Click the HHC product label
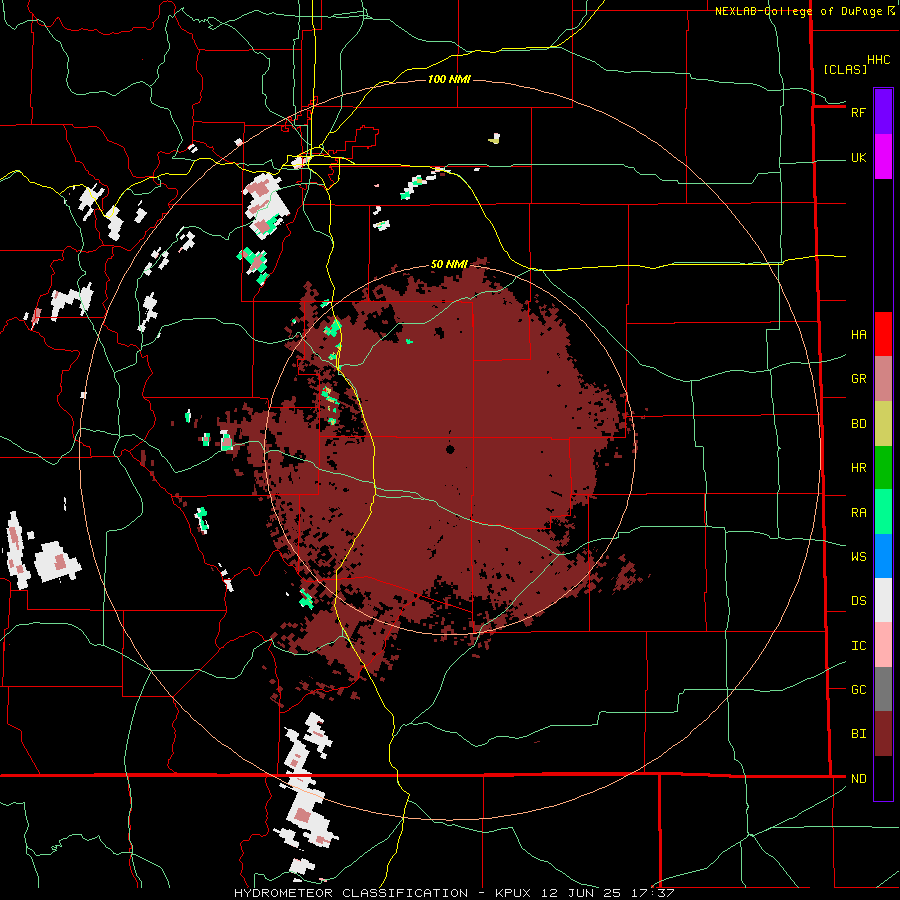900x900 pixels. pos(879,60)
